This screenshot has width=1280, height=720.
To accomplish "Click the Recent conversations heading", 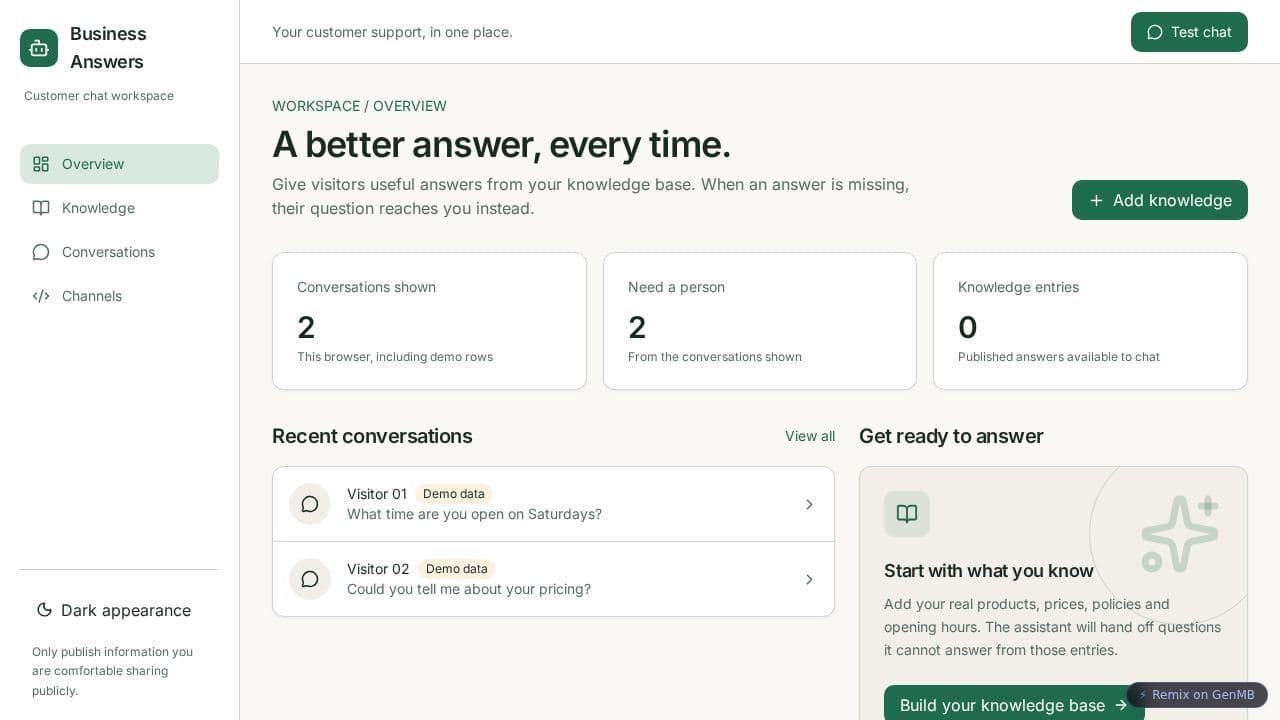I will coord(372,436).
